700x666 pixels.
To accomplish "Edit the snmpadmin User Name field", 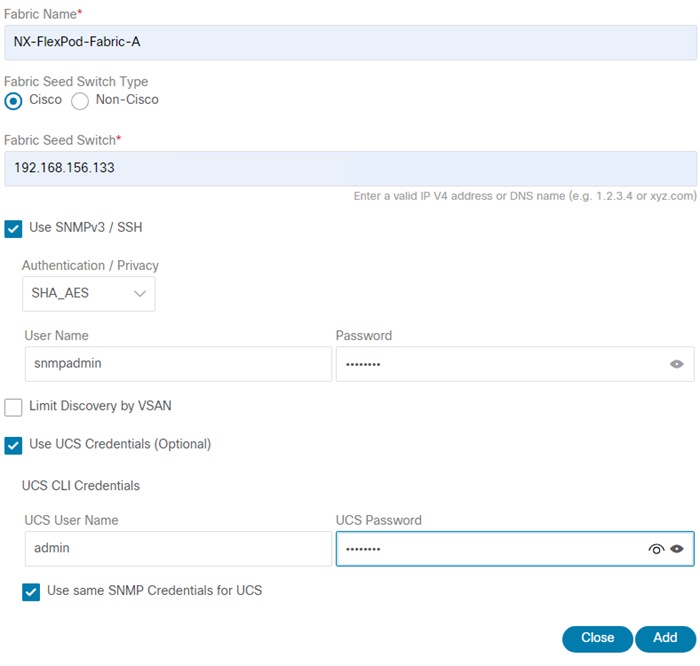I will pos(177,364).
